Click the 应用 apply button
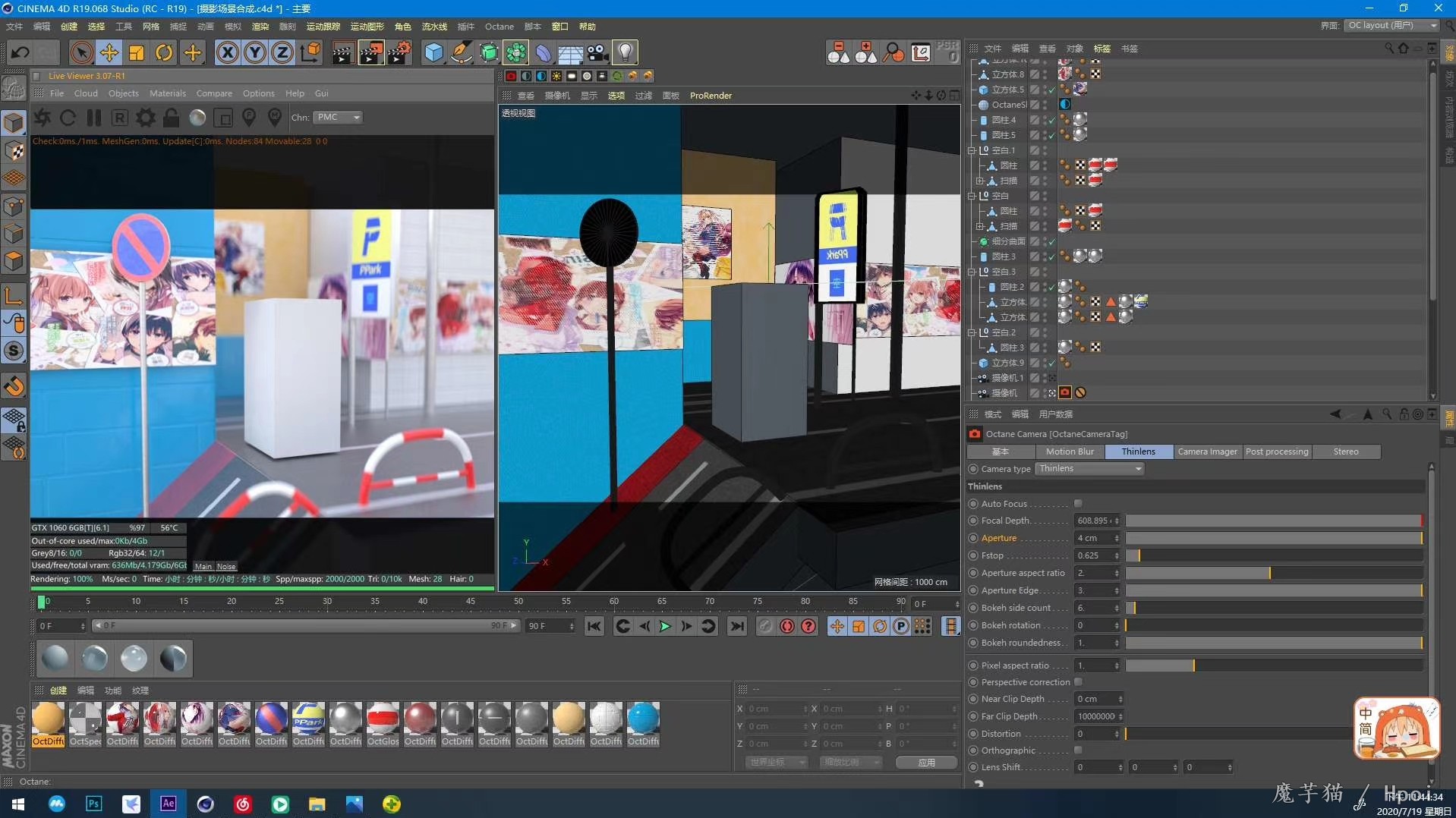Screen dimensions: 1456x818 pos(926,762)
